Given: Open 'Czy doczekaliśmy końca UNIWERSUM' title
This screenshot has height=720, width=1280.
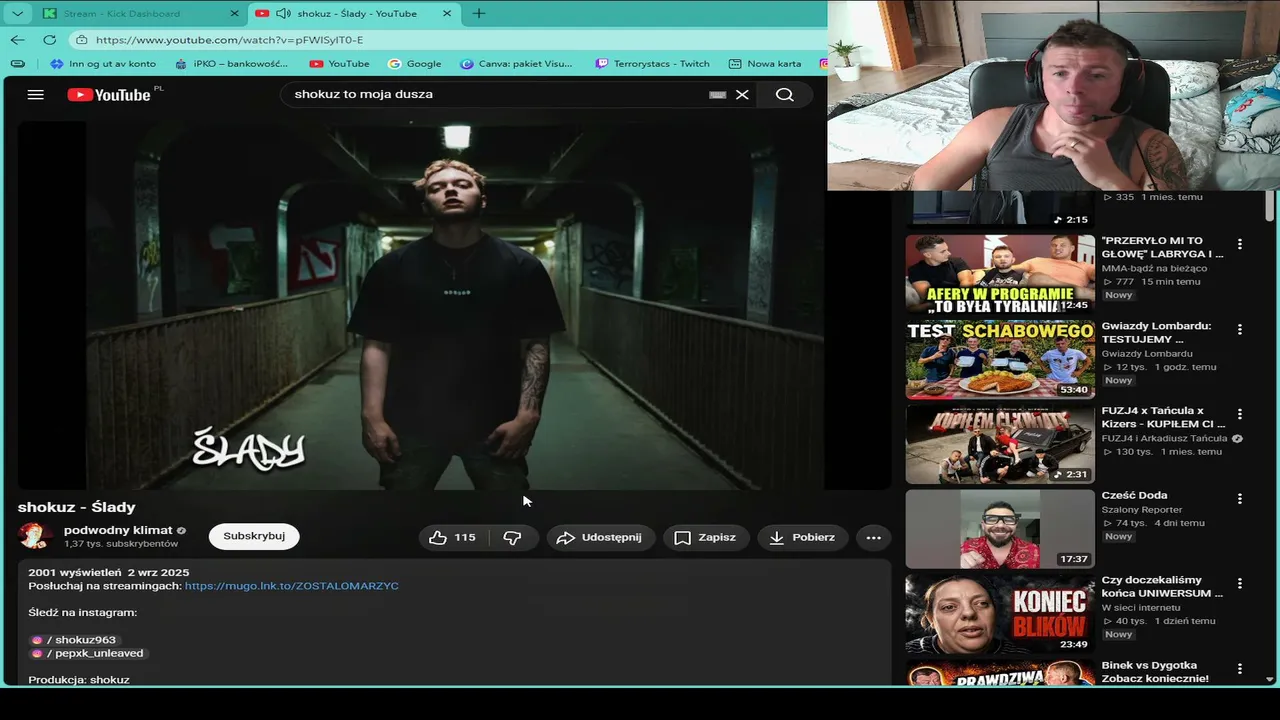Looking at the screenshot, I should pyautogui.click(x=1162, y=587).
